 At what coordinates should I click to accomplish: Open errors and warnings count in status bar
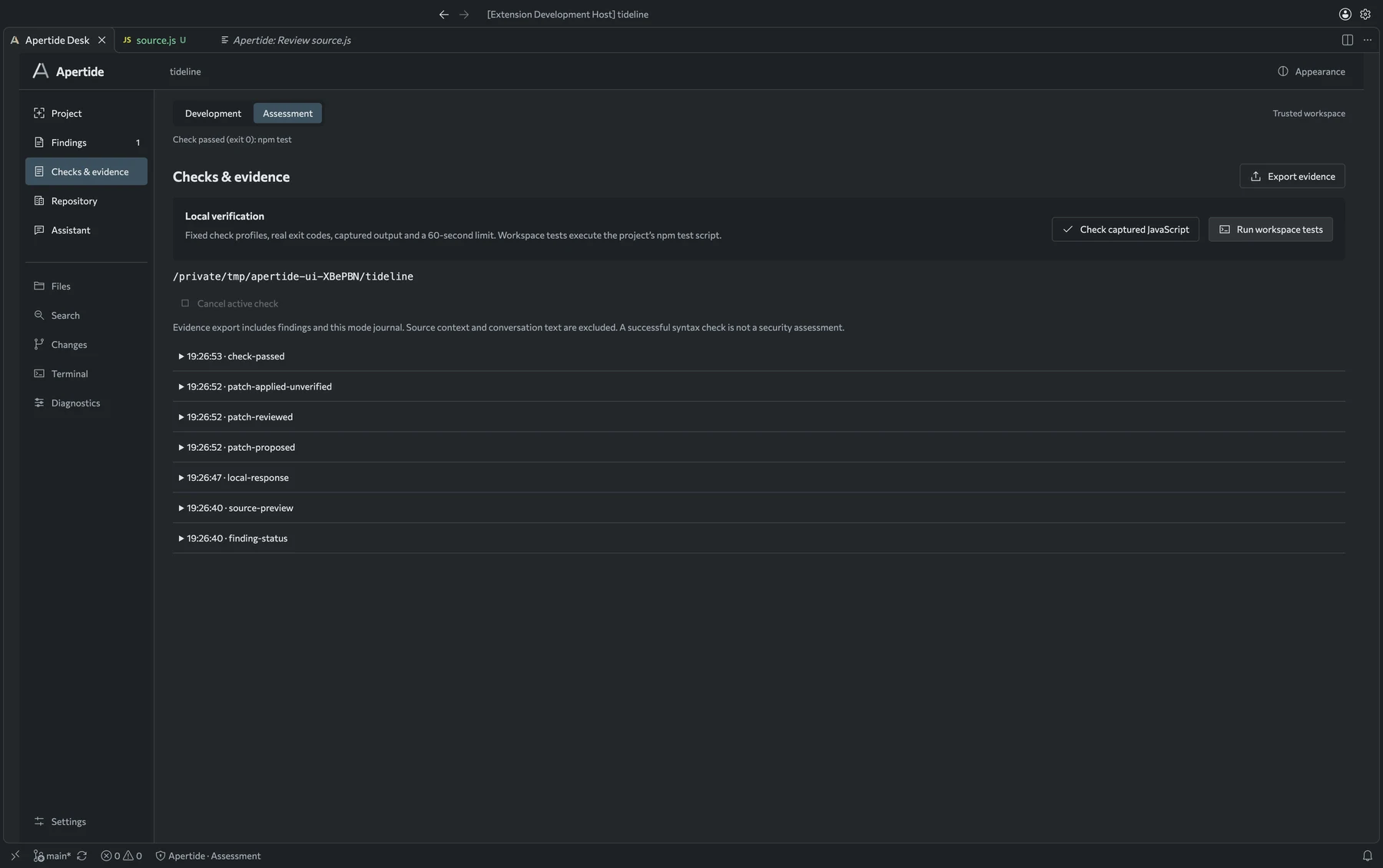pos(121,856)
